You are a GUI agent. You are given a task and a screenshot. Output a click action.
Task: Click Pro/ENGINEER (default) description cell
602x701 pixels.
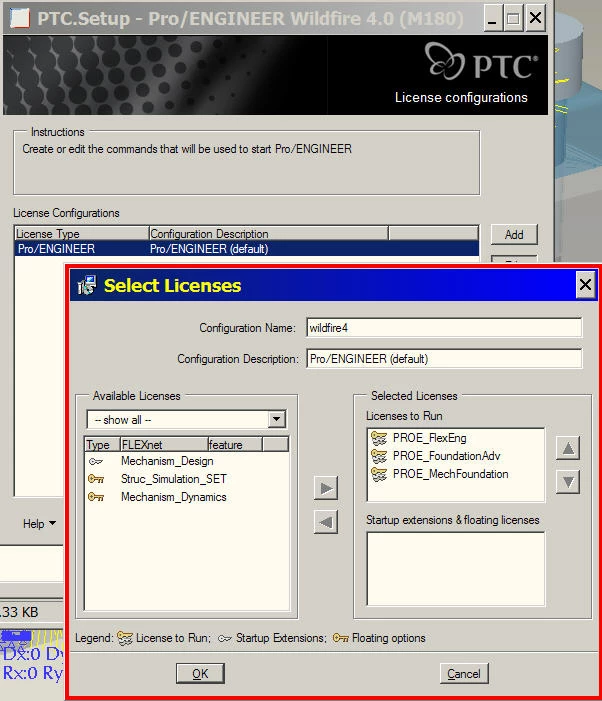pyautogui.click(x=209, y=249)
